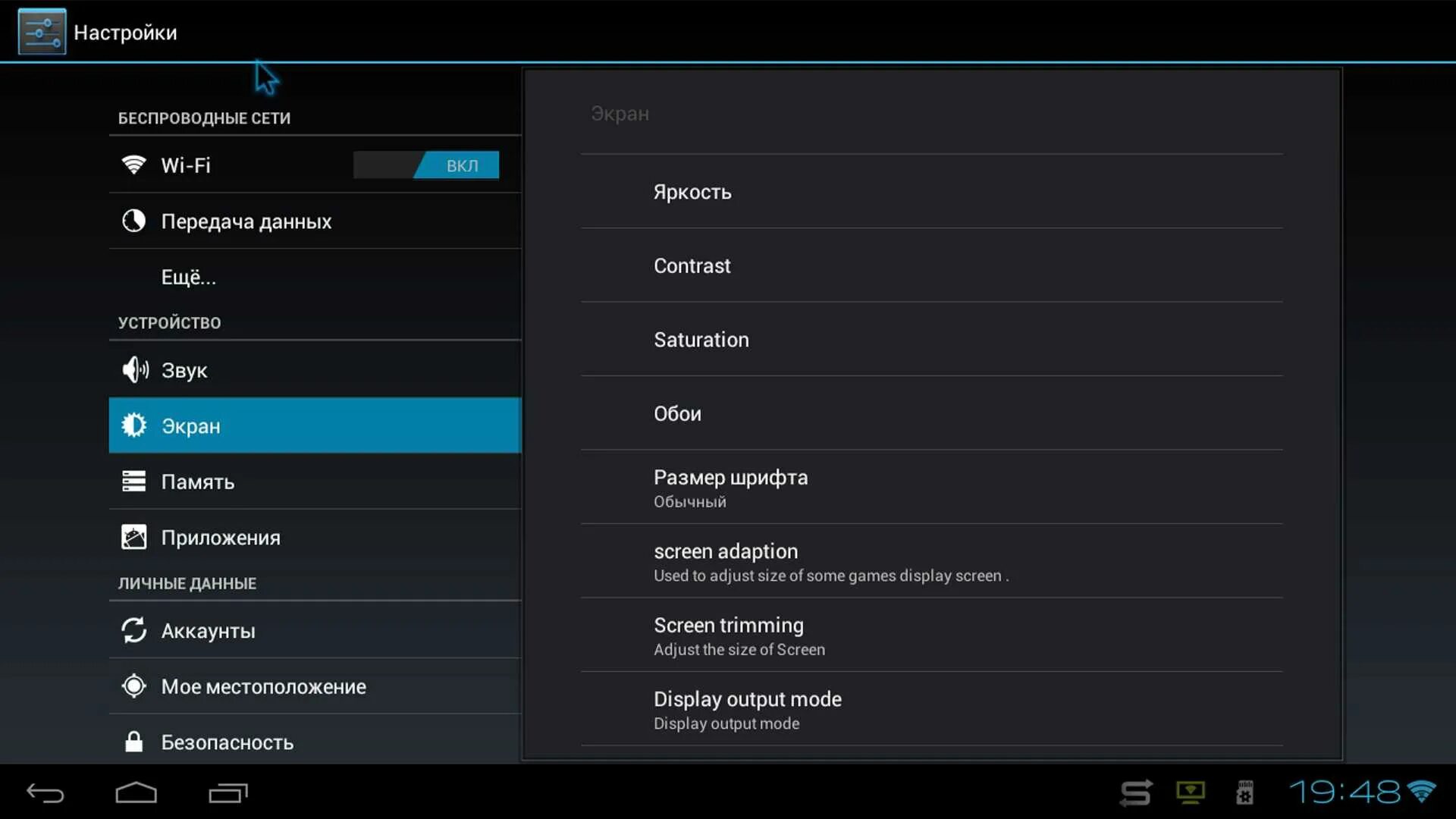1456x819 pixels.
Task: Select Личные данные menu section
Action: (187, 583)
